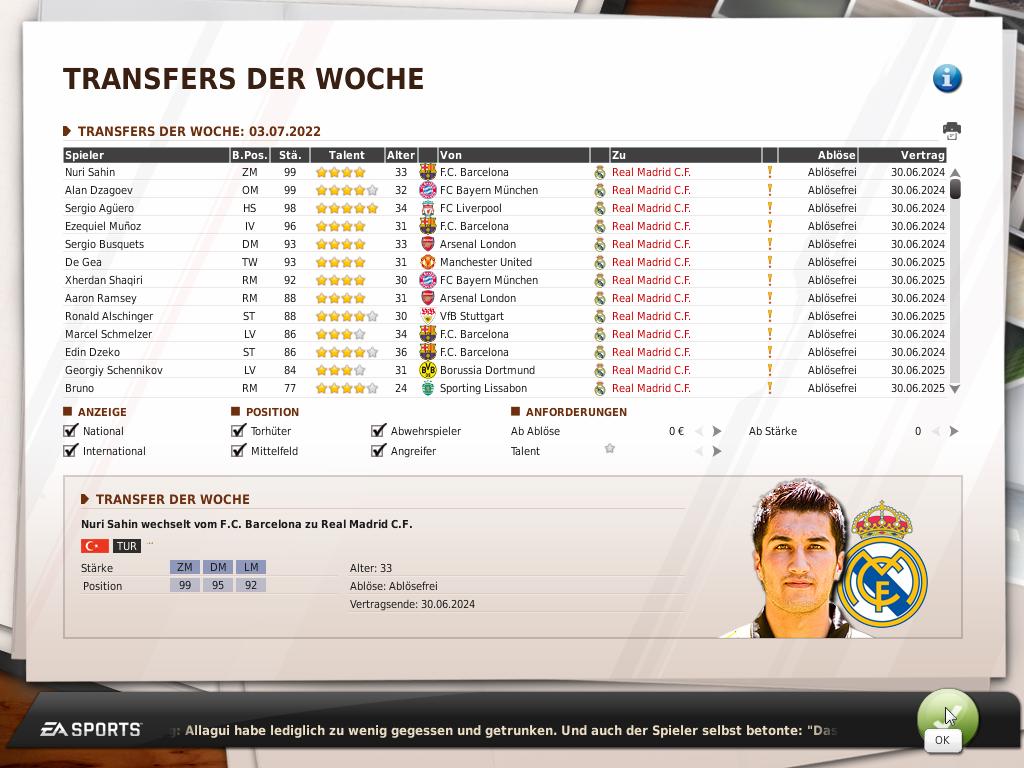Image resolution: width=1024 pixels, height=768 pixels.
Task: Sort the table by Talent column
Action: (347, 155)
